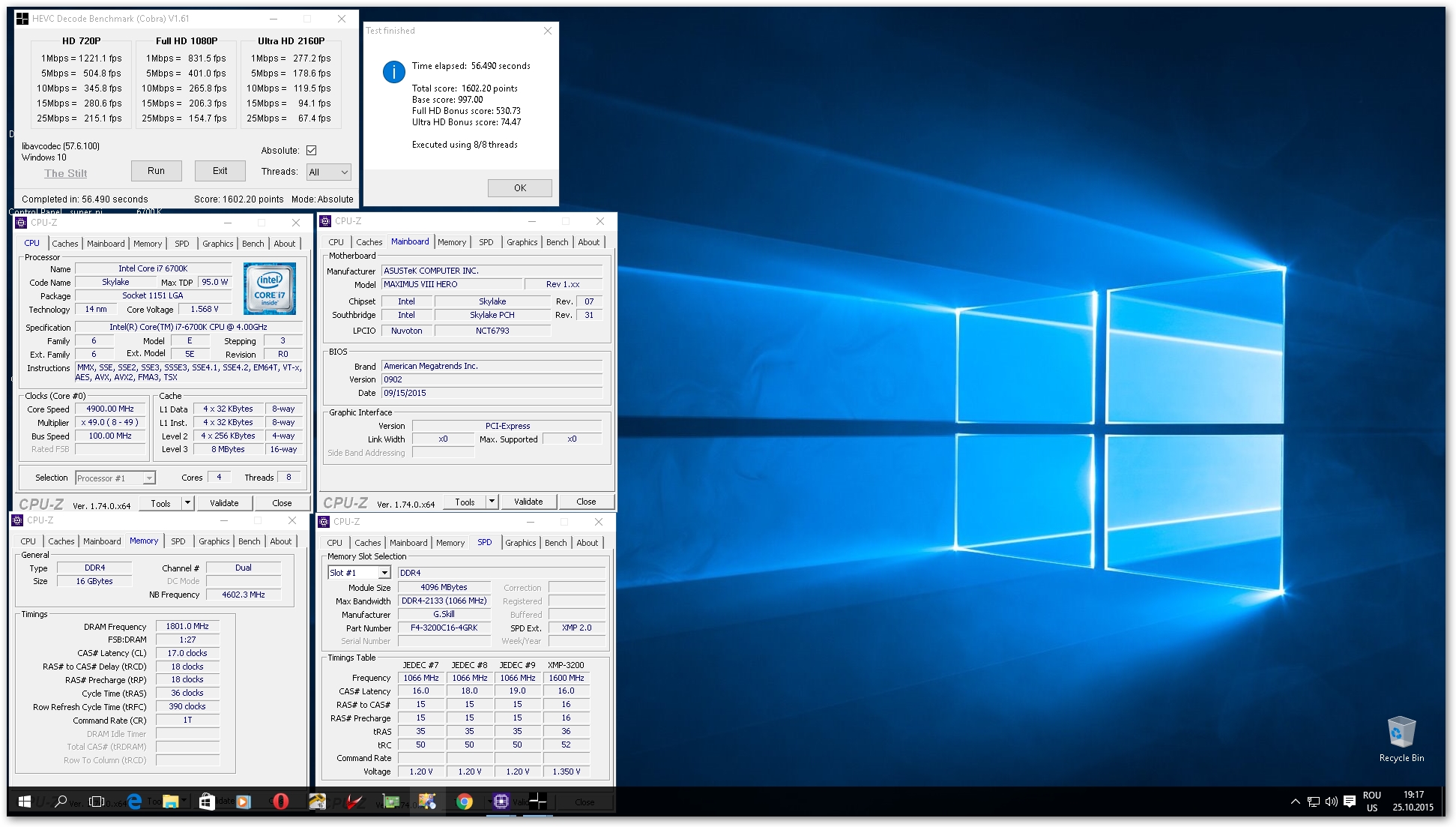Click the MAXIMUS VIII HERO model field
The height and width of the screenshot is (827, 1456).
click(x=451, y=284)
